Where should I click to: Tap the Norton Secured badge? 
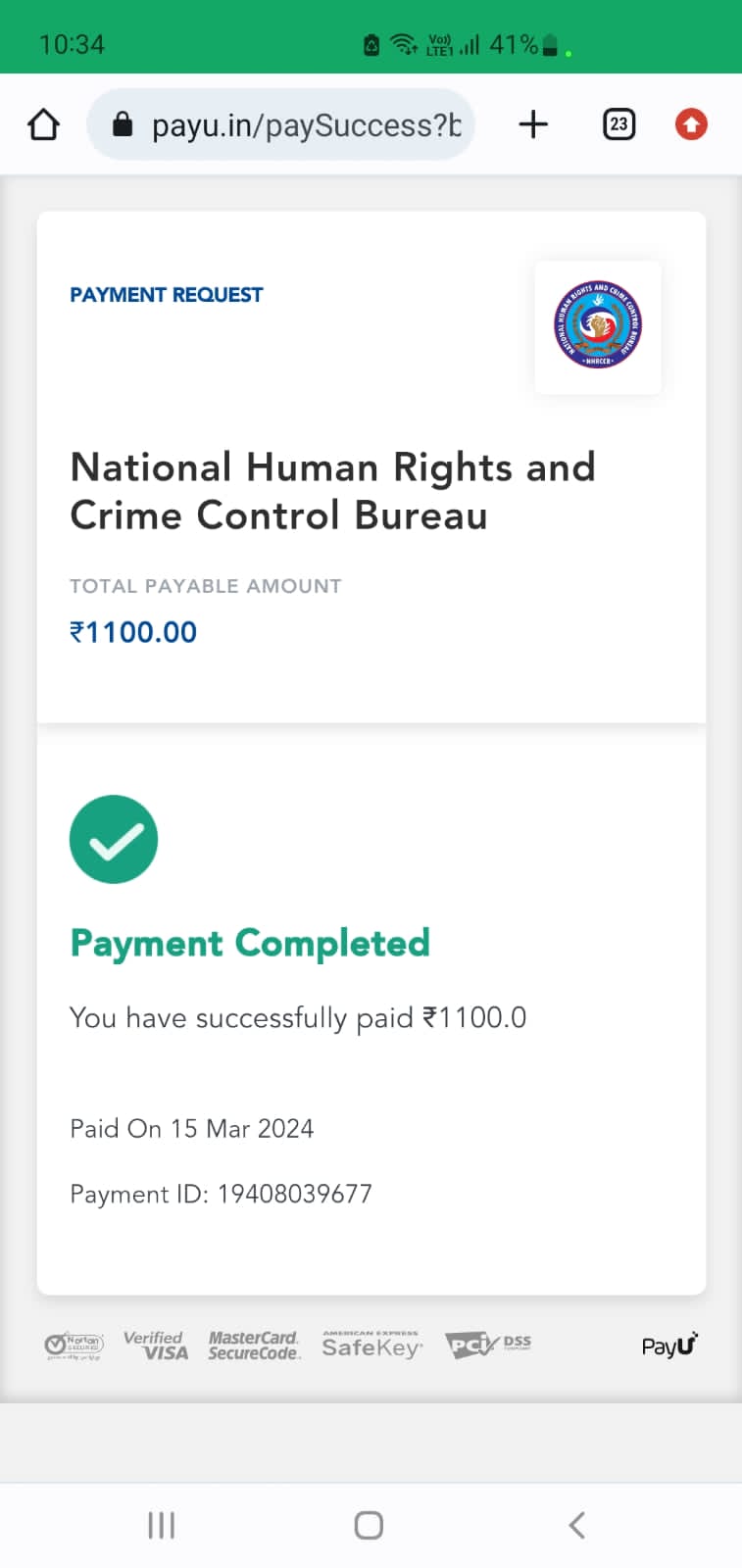74,1346
